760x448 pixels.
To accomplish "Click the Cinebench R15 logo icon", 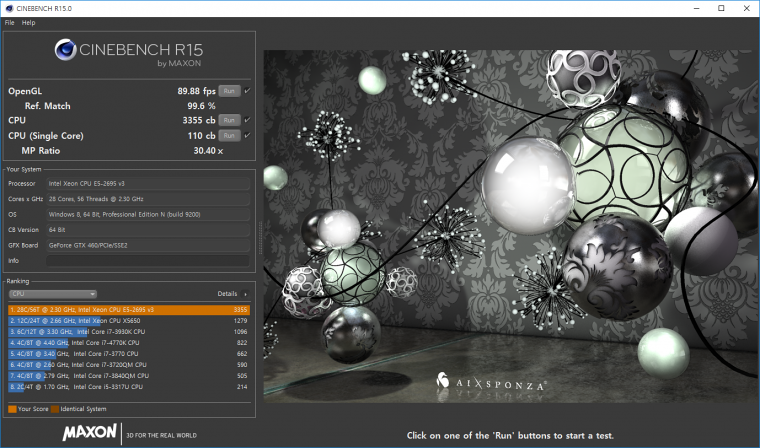I will pos(65,50).
